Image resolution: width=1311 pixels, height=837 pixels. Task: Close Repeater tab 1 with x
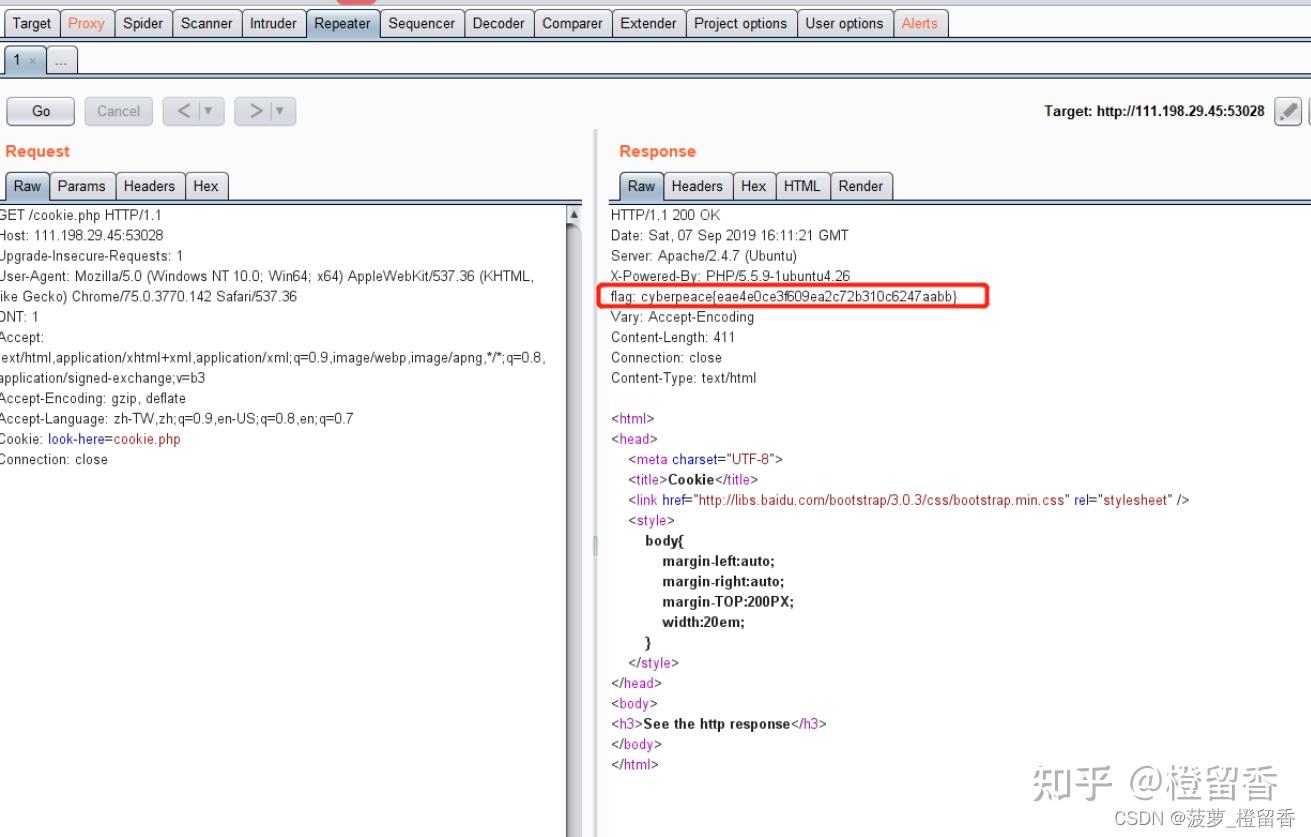(32, 61)
